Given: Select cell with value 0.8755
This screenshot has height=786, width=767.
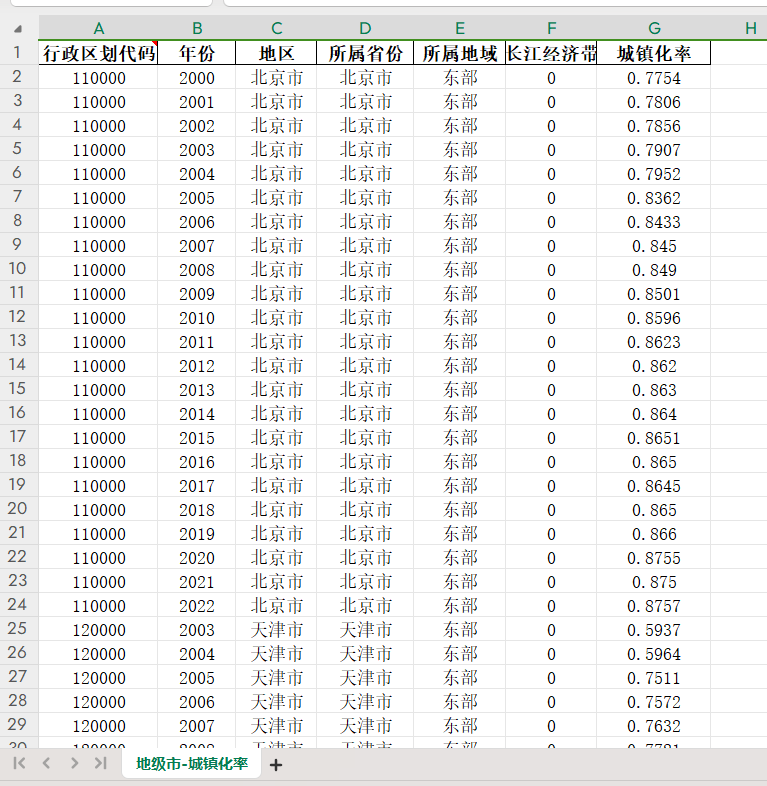Looking at the screenshot, I should pos(654,558).
